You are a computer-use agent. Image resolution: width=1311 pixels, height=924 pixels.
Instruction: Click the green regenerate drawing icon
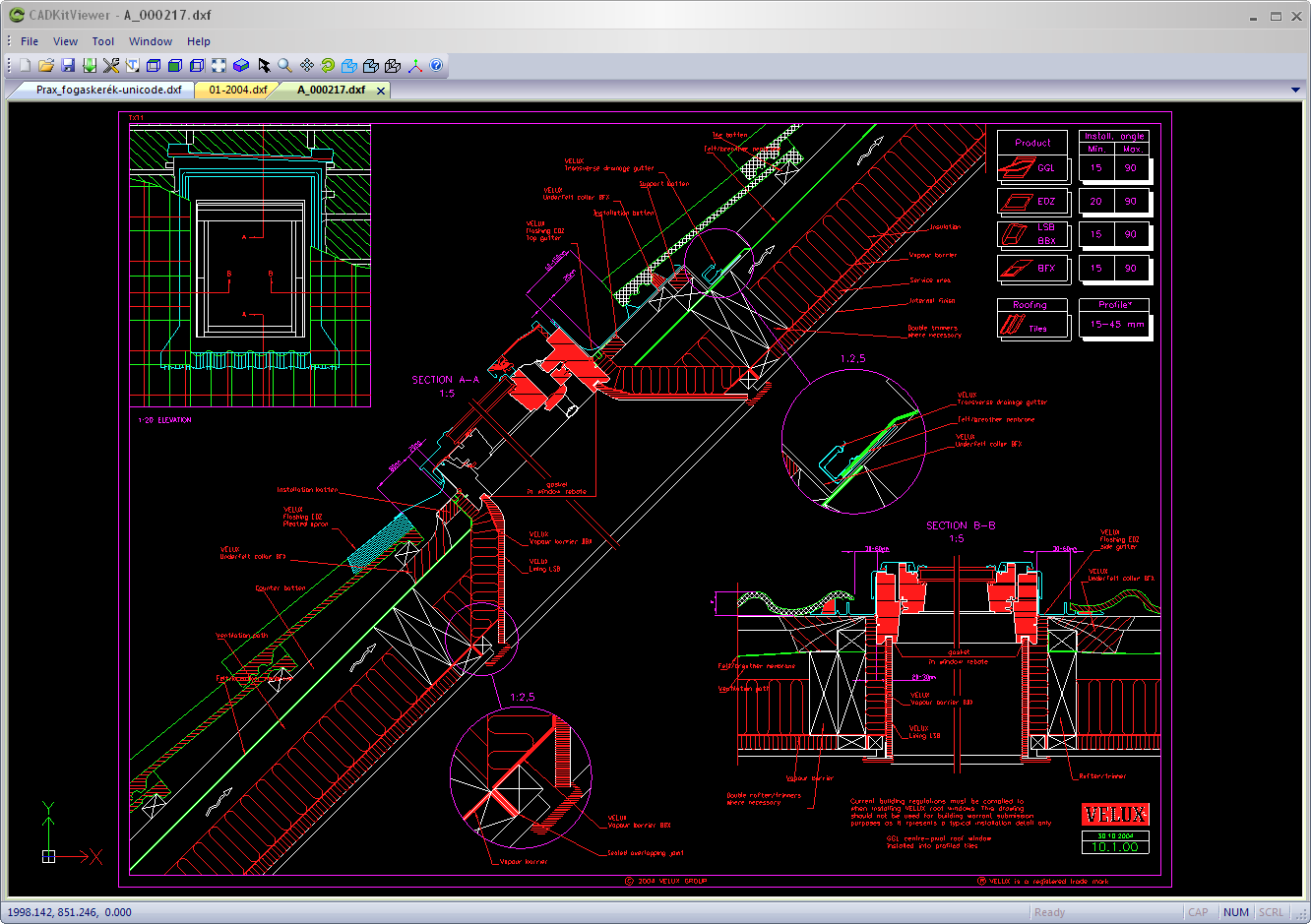pos(328,65)
